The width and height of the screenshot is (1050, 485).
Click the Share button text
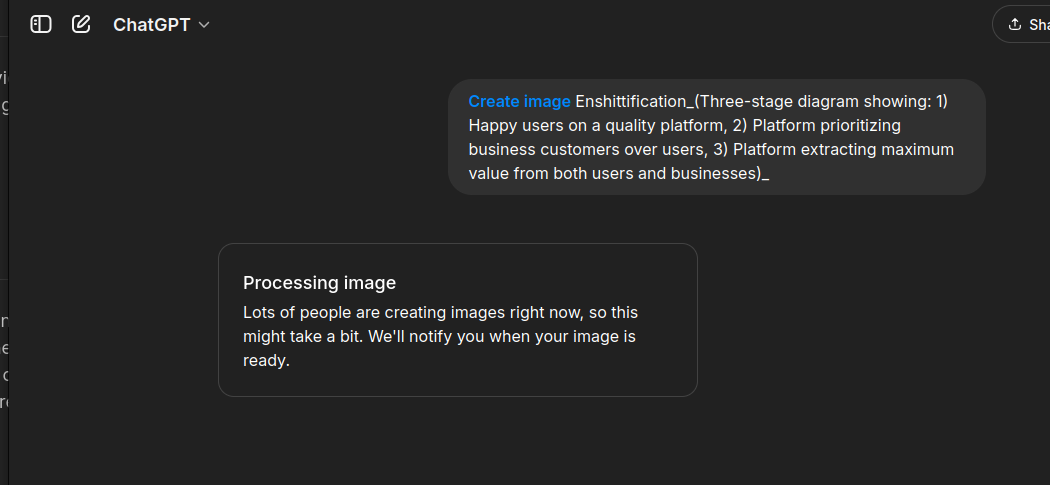click(x=1039, y=25)
